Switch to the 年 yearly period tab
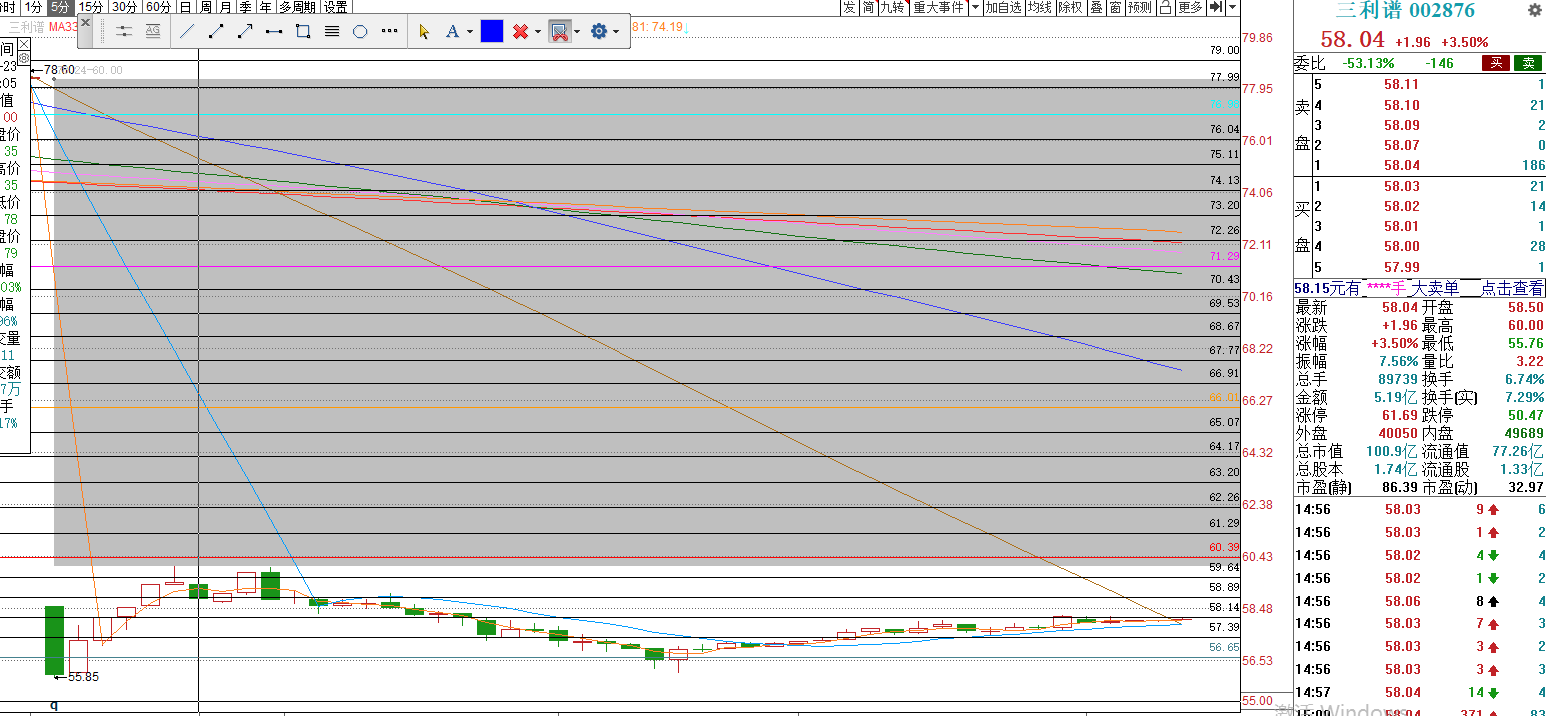1546x716 pixels. (265, 7)
